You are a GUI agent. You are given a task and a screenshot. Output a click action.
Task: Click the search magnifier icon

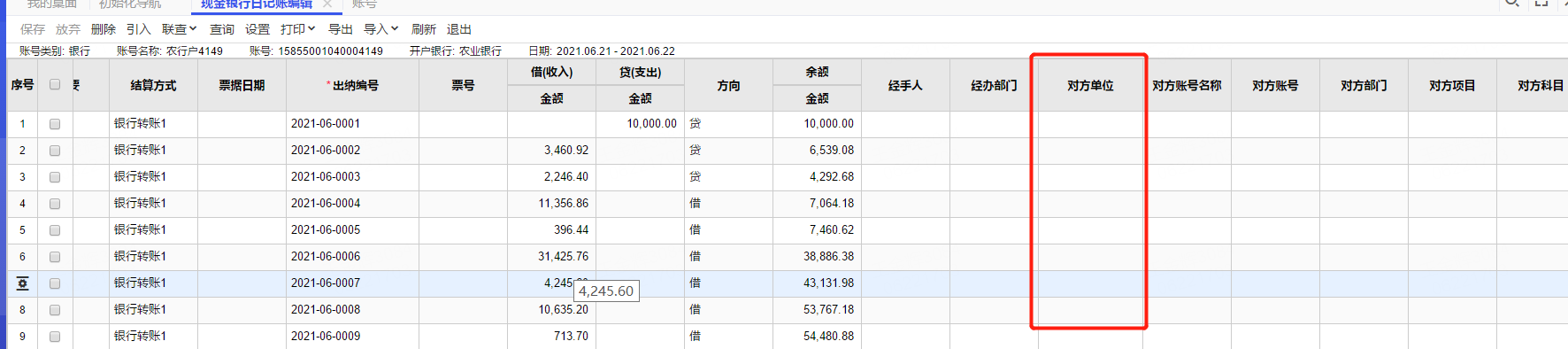[x=1512, y=3]
